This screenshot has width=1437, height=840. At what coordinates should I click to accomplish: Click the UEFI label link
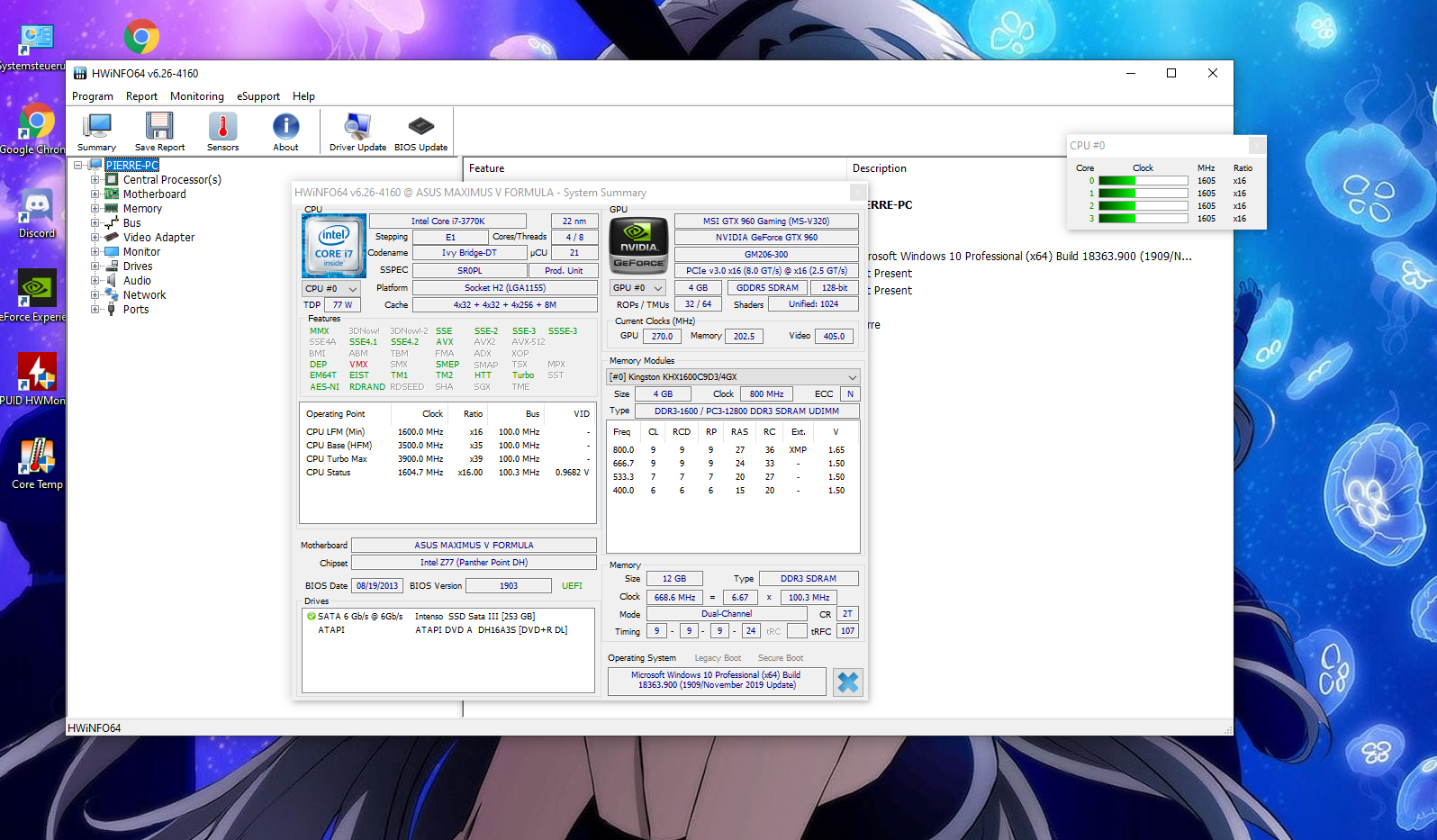(572, 585)
